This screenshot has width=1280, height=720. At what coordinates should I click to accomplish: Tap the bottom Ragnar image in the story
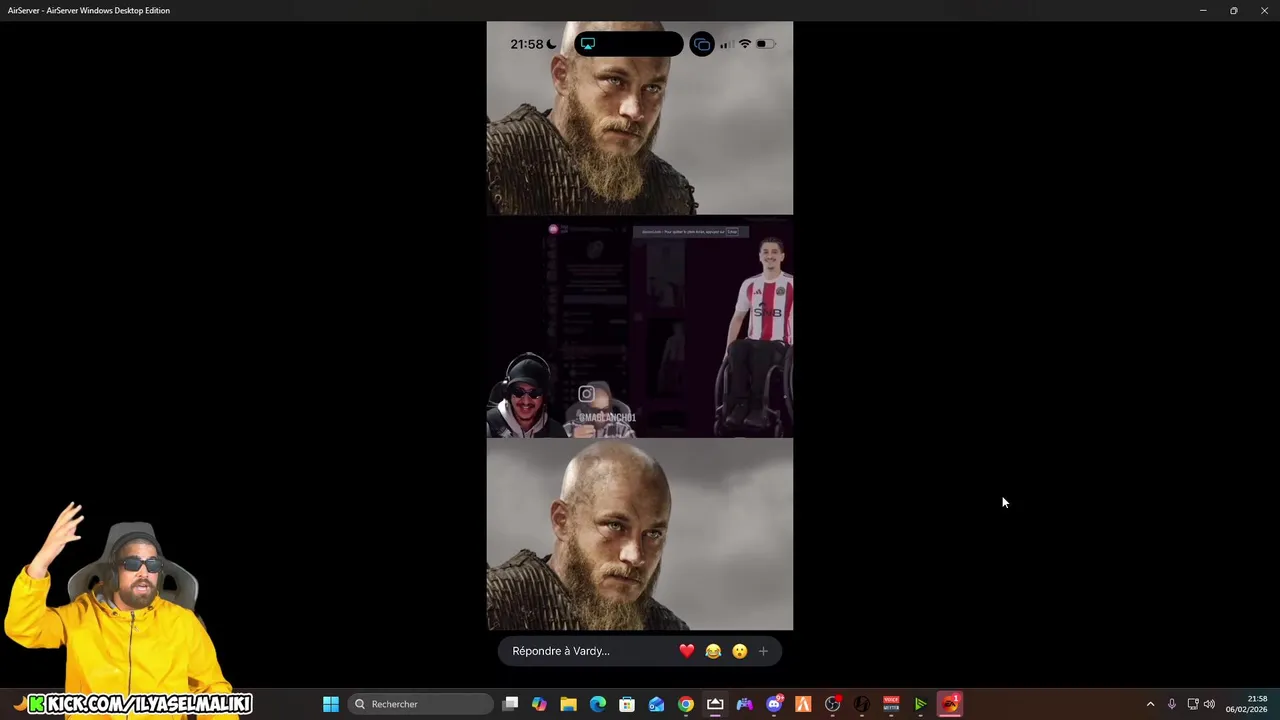point(640,534)
